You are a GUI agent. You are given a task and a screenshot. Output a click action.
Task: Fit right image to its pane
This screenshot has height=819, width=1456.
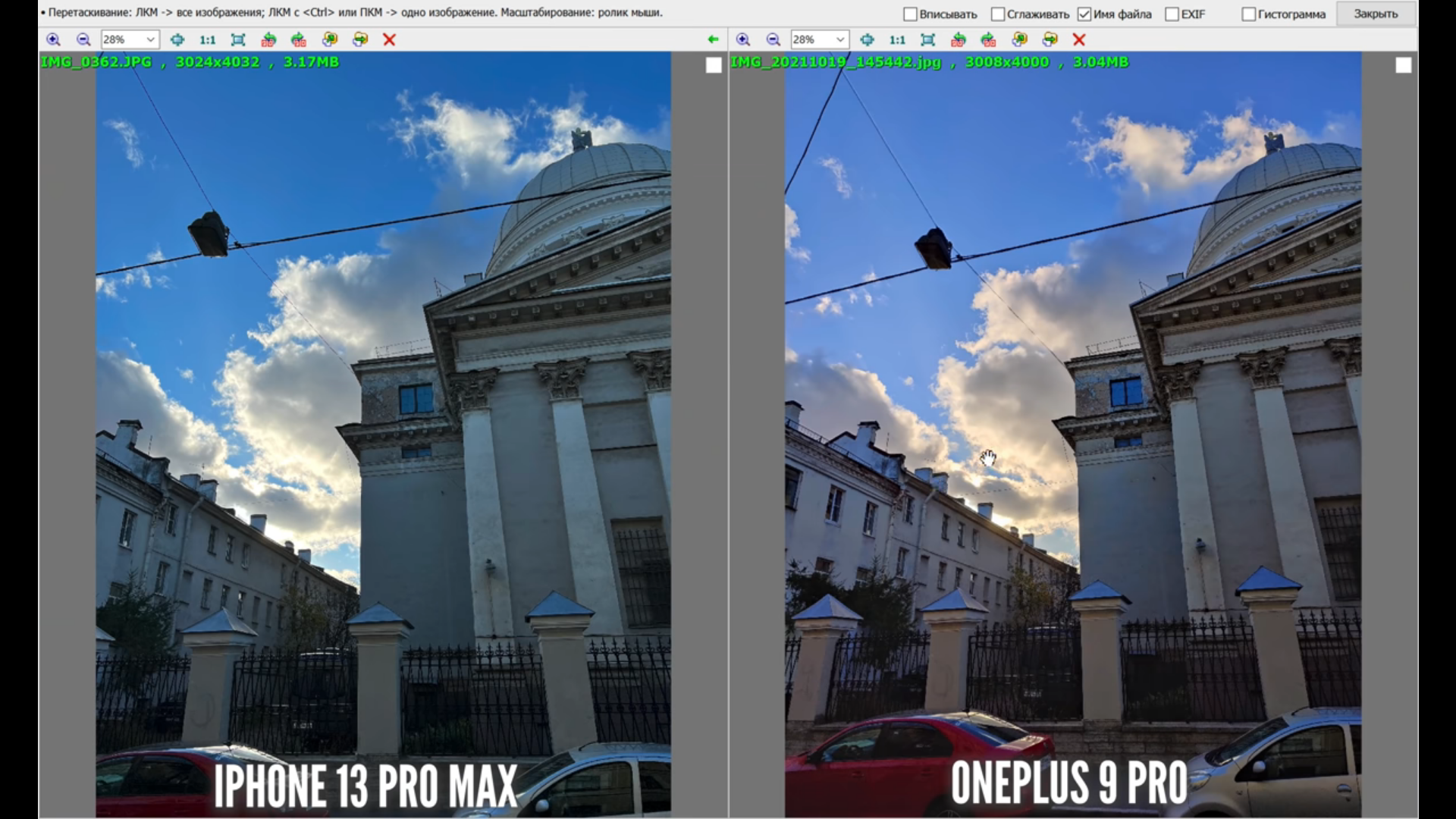tap(928, 39)
